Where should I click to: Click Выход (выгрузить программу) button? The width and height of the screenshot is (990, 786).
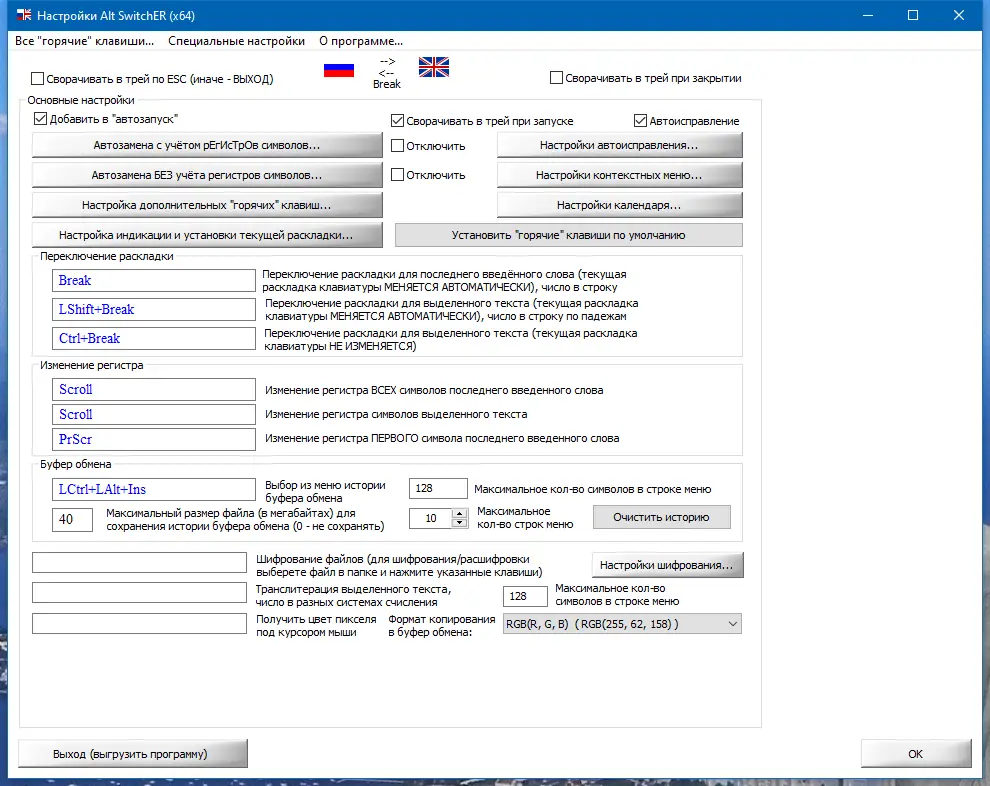pyautogui.click(x=133, y=754)
